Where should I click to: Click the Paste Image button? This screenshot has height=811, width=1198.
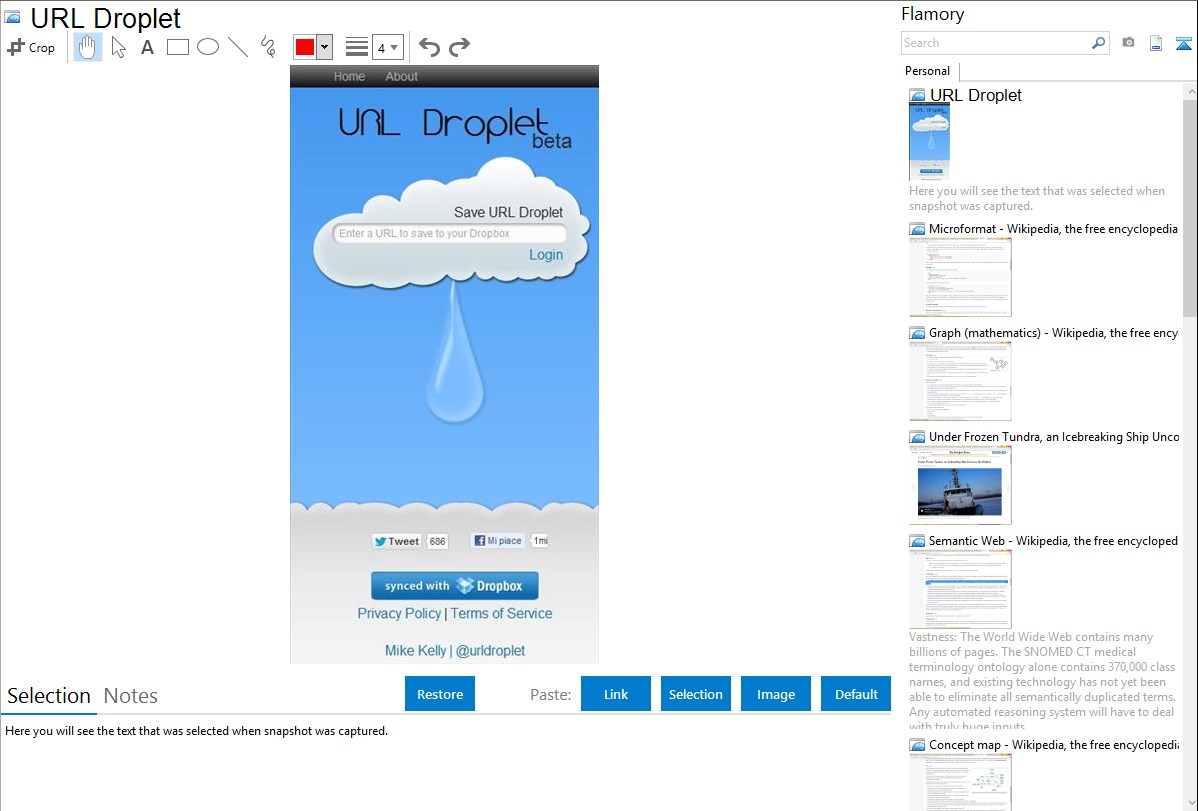(x=775, y=694)
